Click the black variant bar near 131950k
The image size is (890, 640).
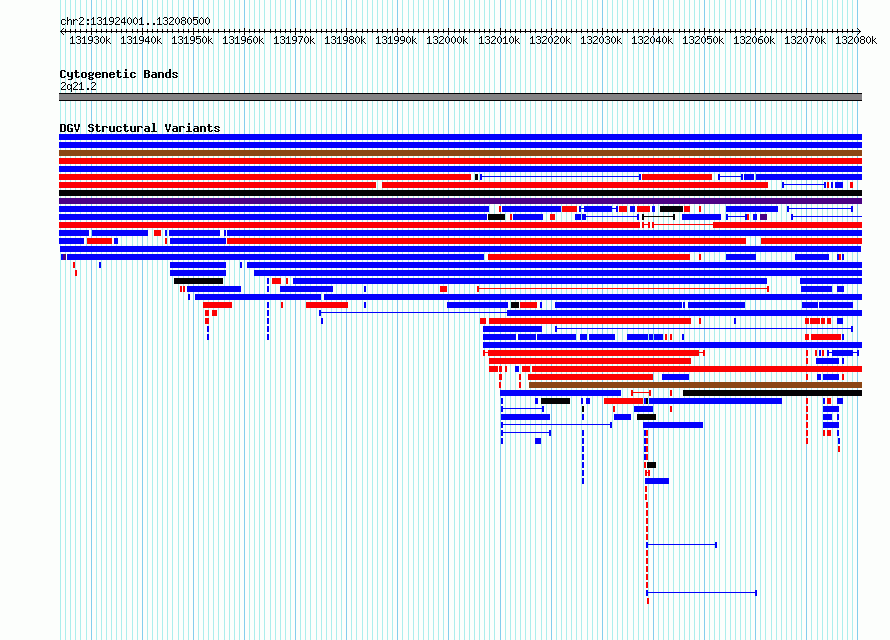tap(199, 281)
